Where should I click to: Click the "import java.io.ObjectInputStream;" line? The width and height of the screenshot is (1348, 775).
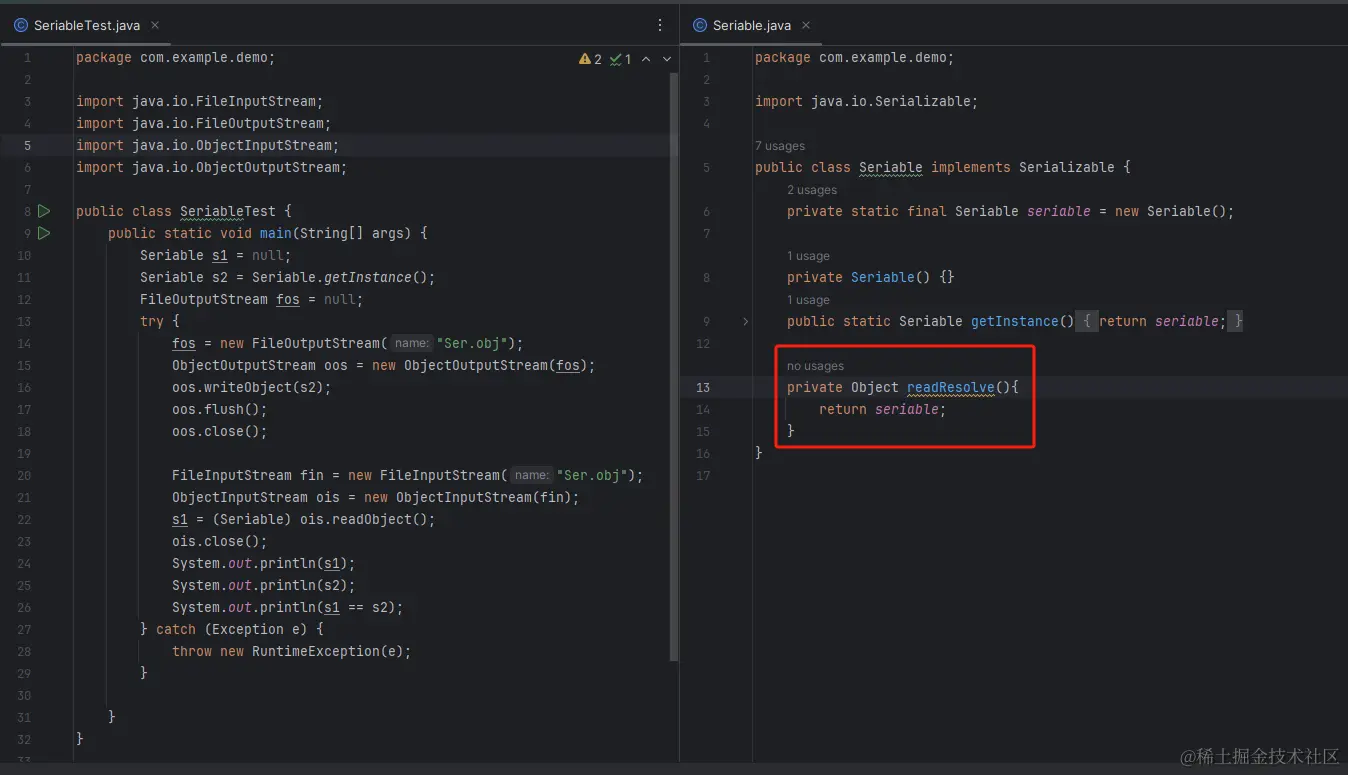click(208, 145)
